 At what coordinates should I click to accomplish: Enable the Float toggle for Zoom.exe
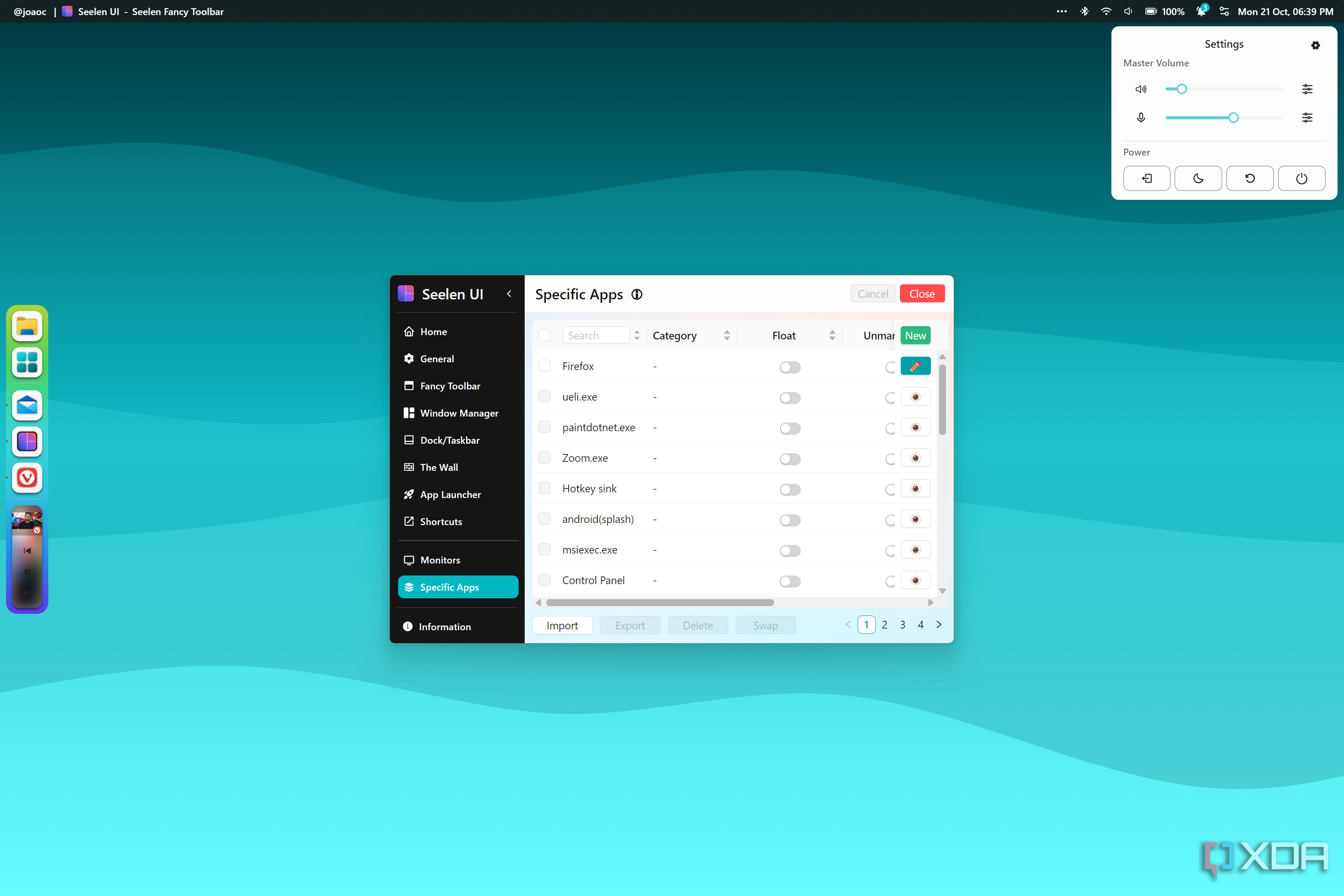pos(790,459)
